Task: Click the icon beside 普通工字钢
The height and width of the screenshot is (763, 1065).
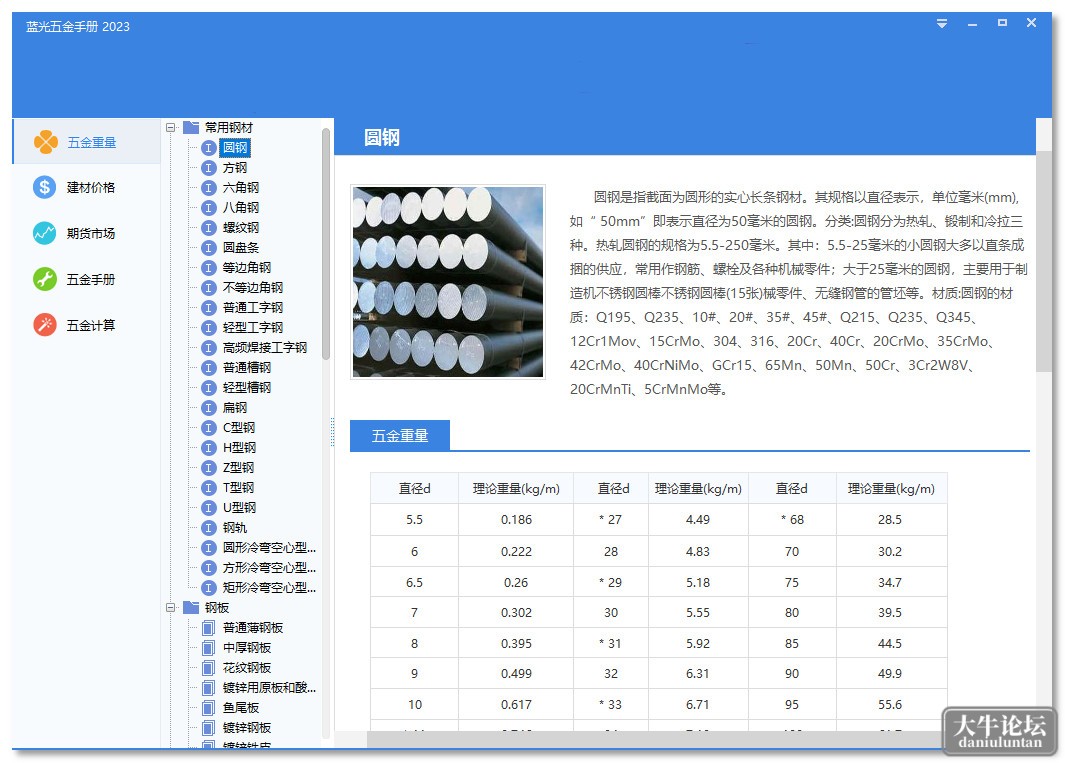Action: pyautogui.click(x=209, y=308)
